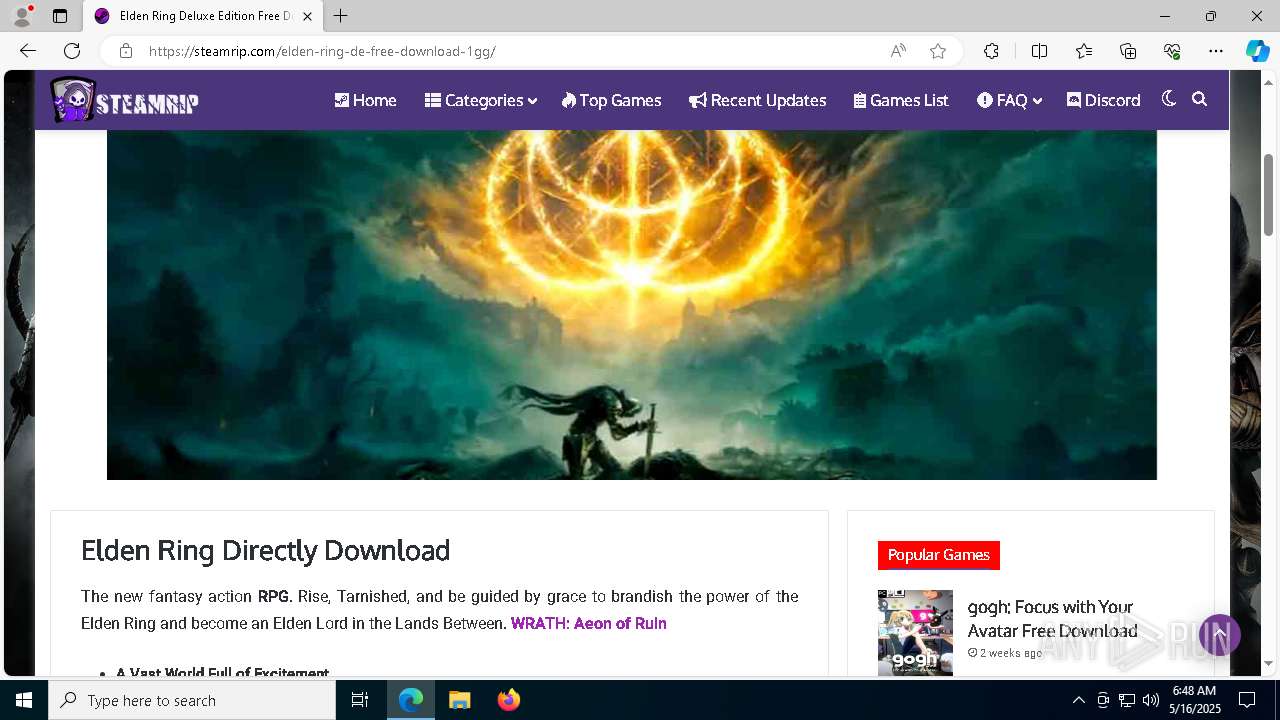Open browser Extensions icon

pyautogui.click(x=991, y=51)
